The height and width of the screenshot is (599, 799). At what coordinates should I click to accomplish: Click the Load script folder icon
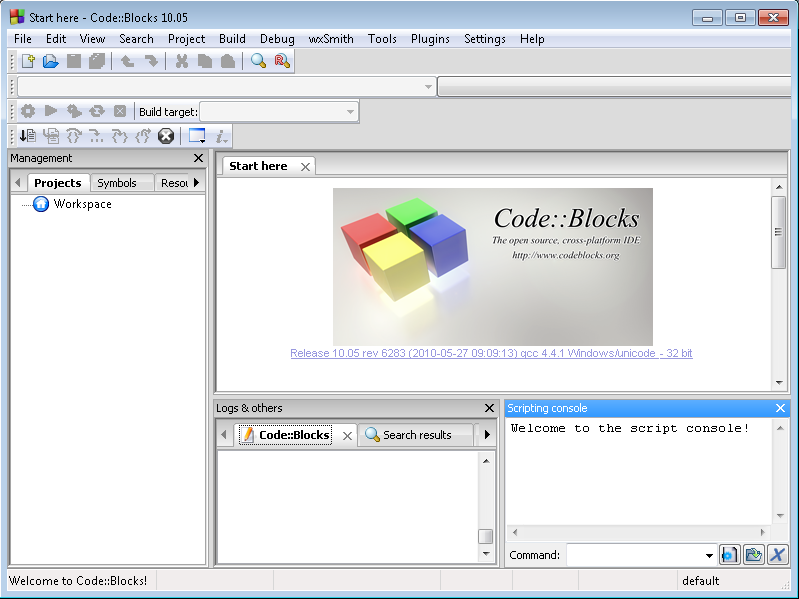(x=753, y=554)
